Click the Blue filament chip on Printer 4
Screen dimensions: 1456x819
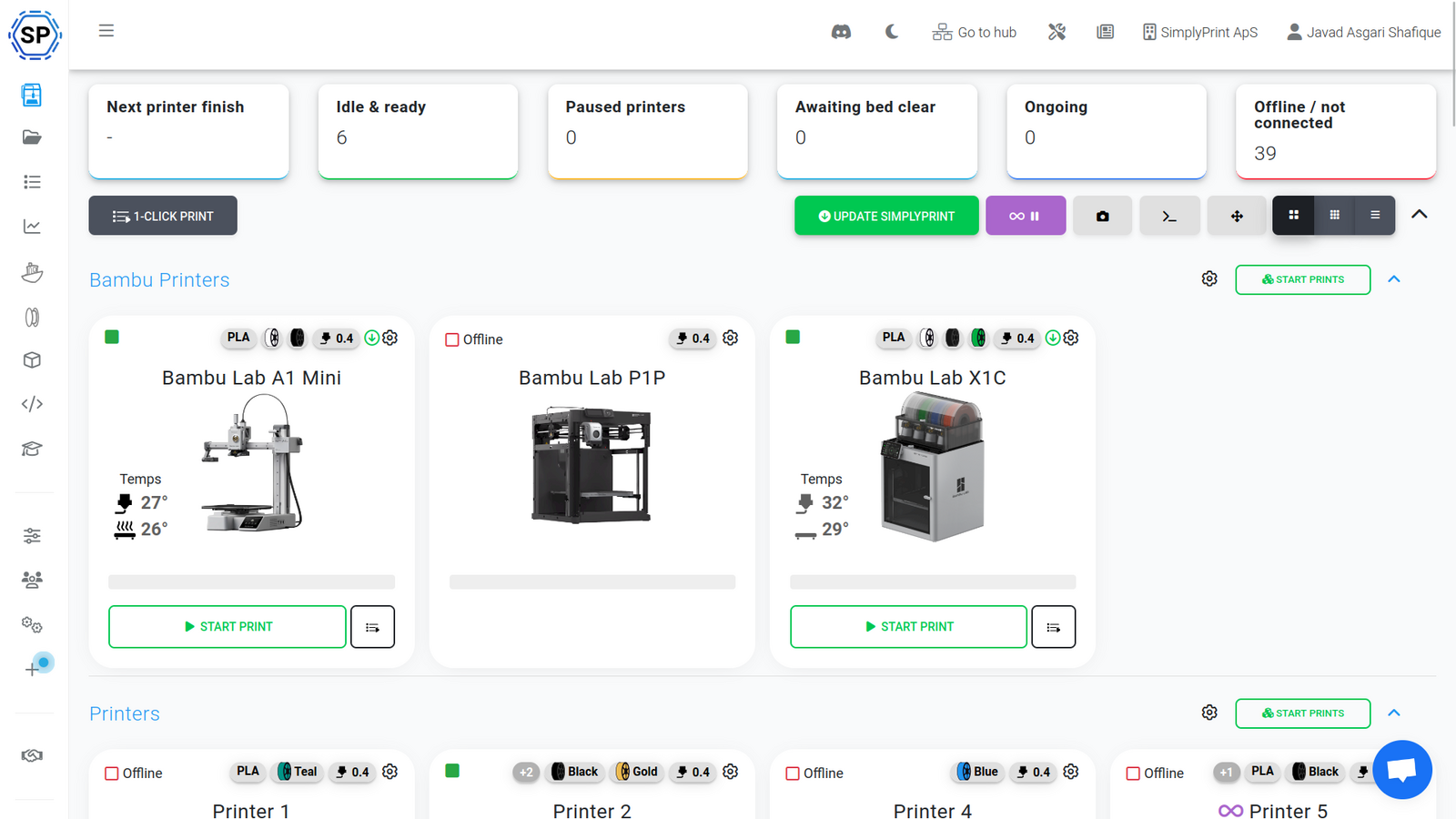point(977,772)
